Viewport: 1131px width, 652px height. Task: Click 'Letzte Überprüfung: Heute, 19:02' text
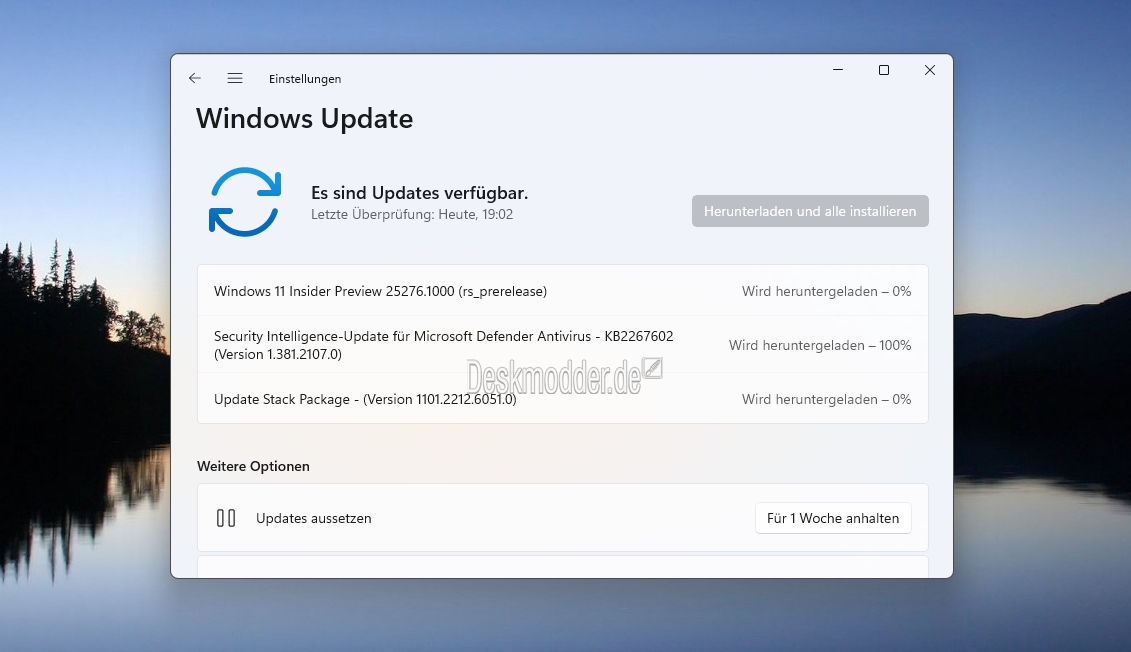tap(412, 214)
